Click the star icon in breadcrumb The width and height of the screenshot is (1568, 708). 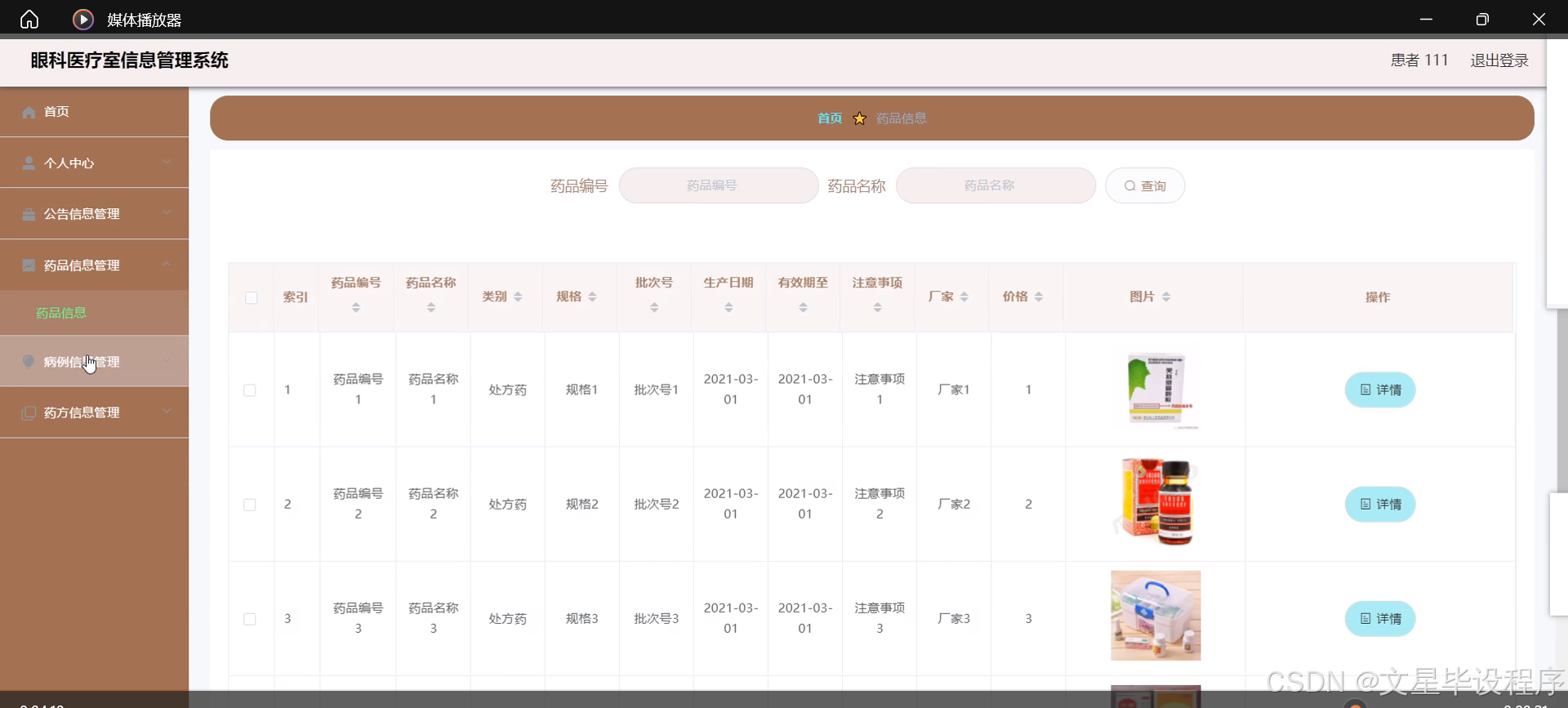click(x=859, y=118)
